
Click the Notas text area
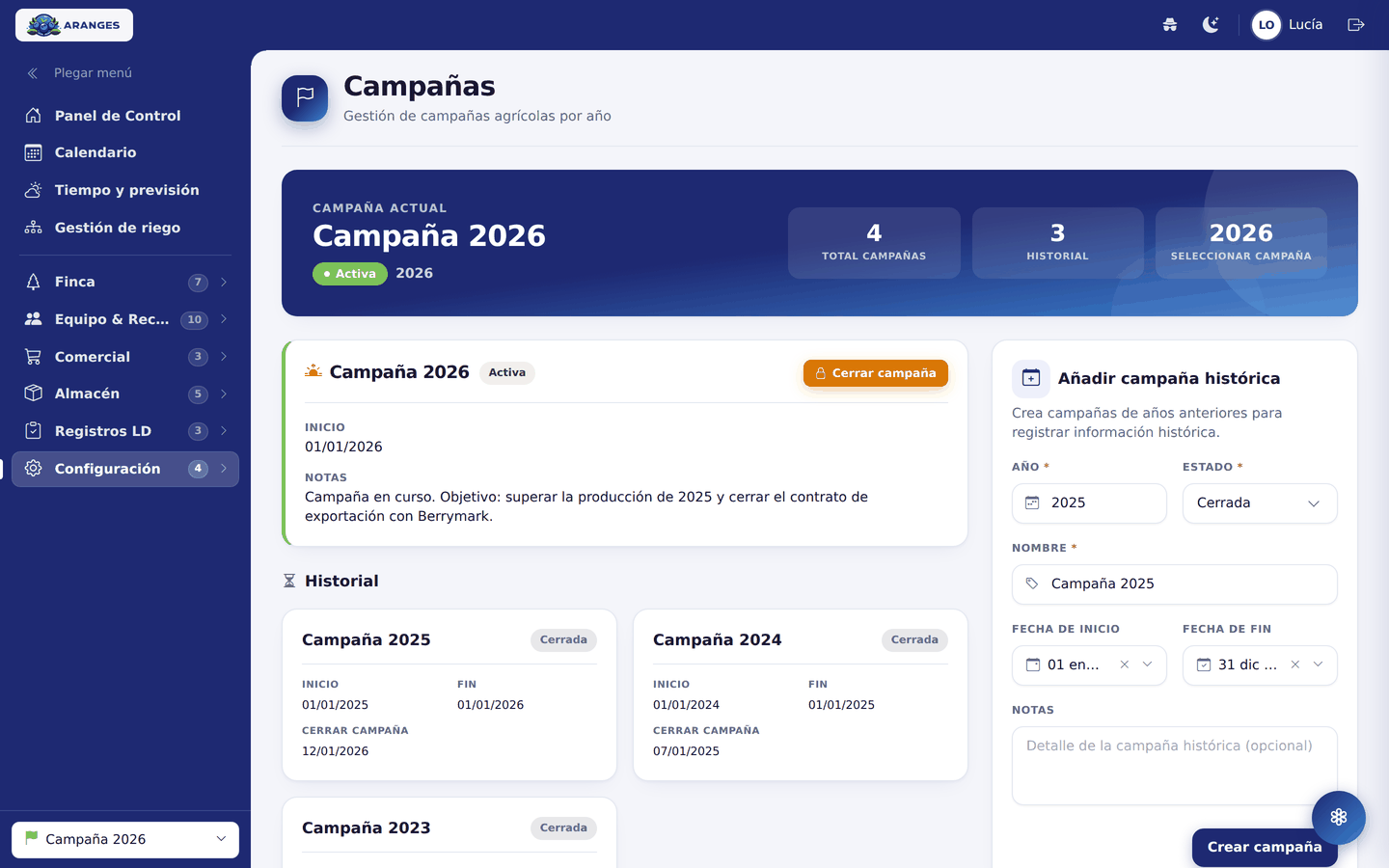pyautogui.click(x=1175, y=766)
